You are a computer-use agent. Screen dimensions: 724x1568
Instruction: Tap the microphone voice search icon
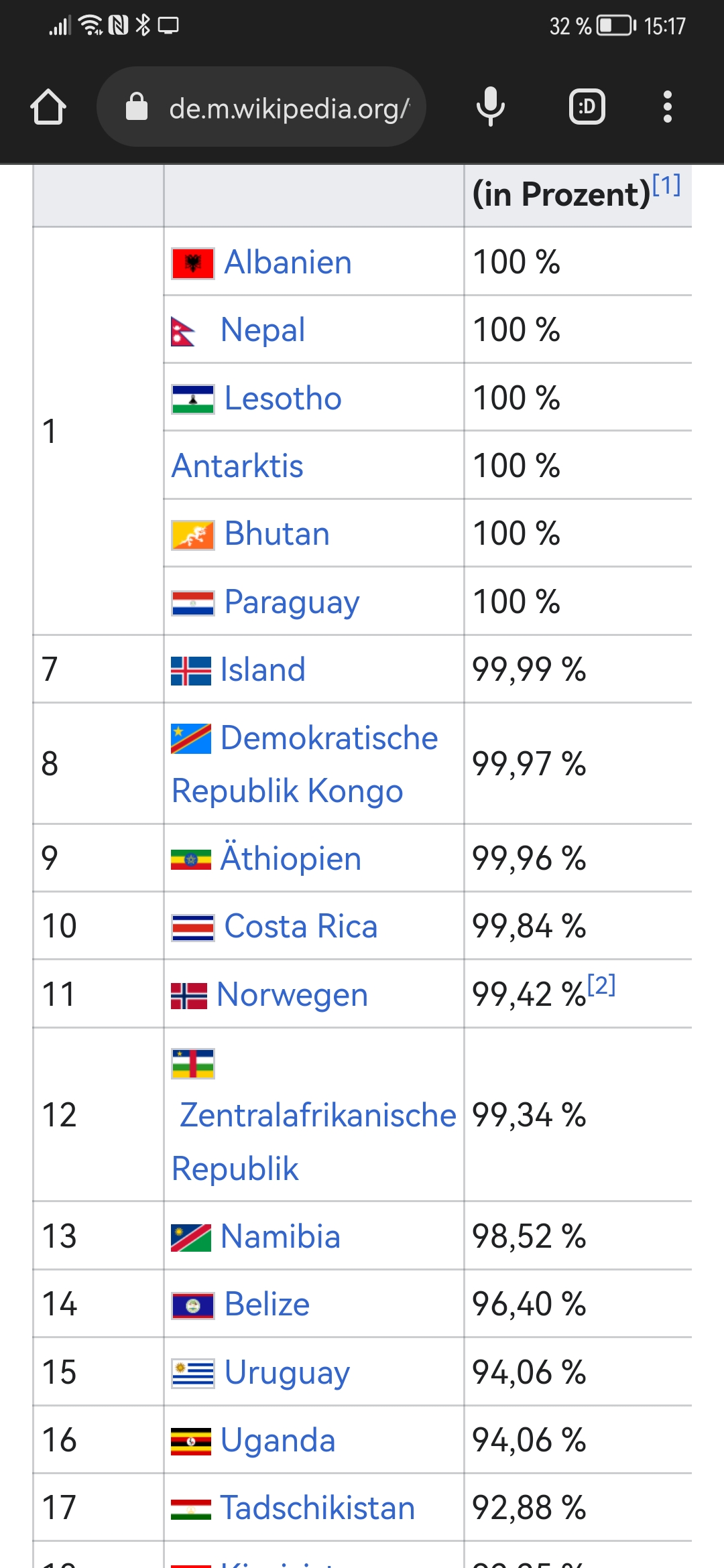[x=491, y=107]
